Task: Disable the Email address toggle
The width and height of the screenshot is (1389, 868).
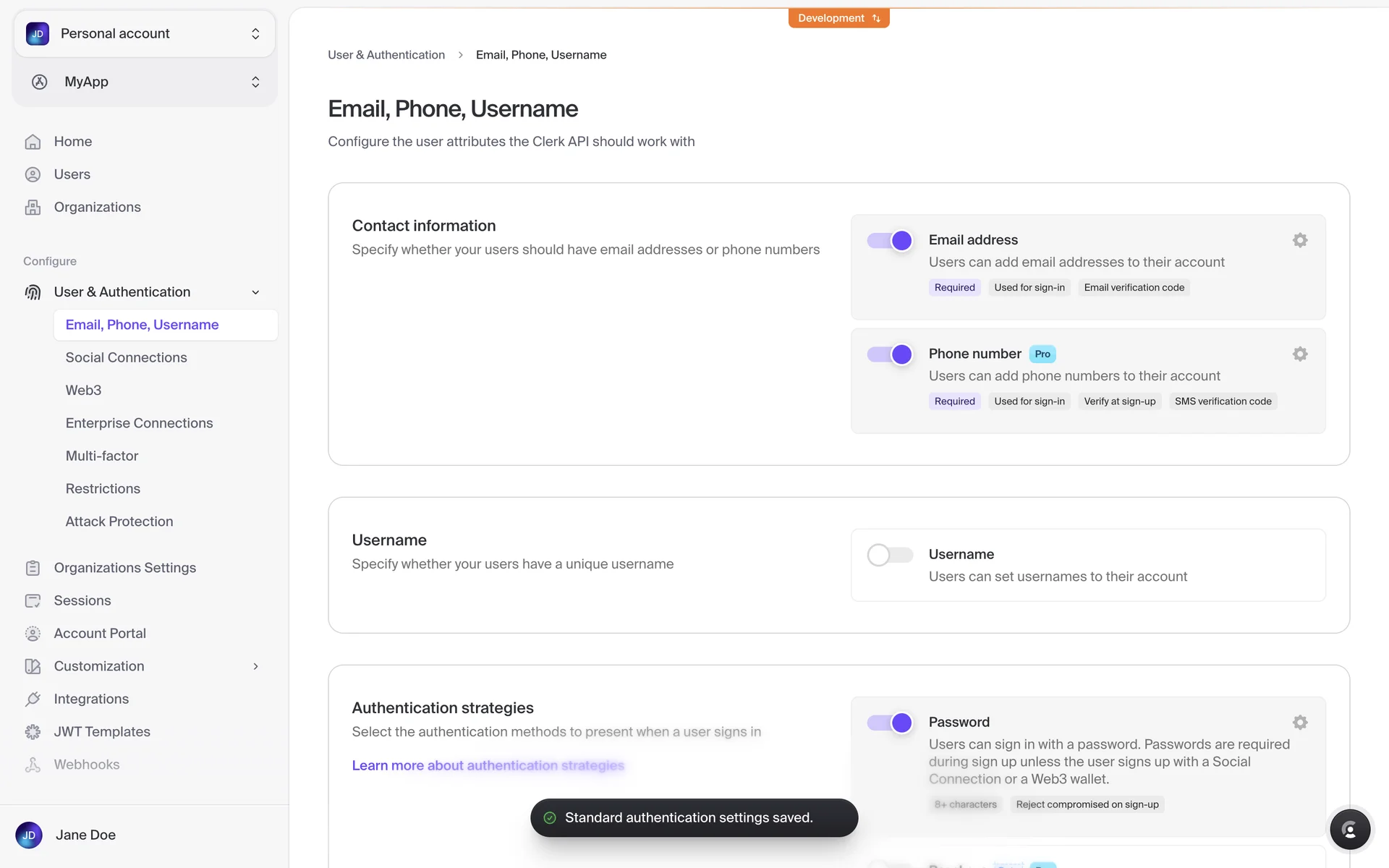Action: coord(891,241)
